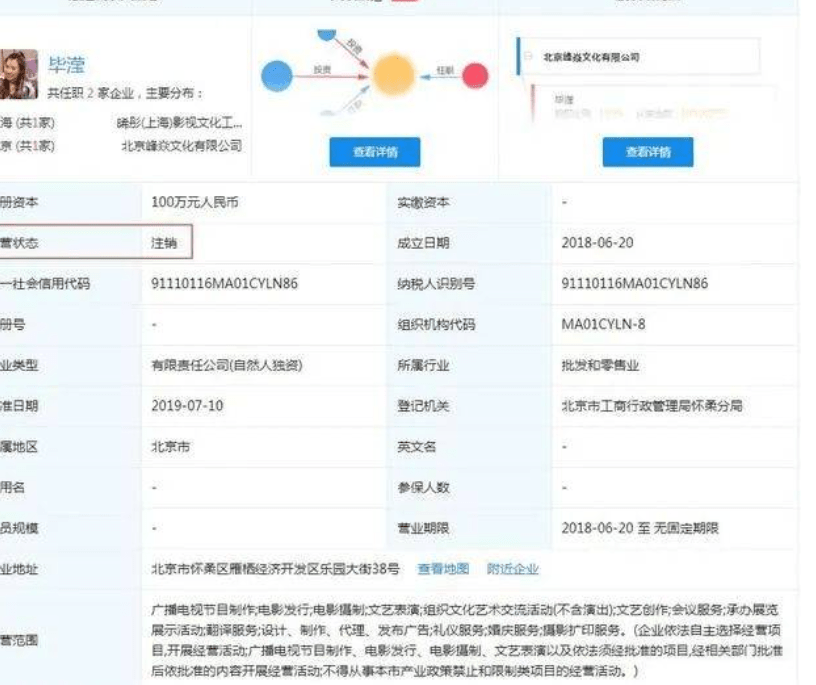The image size is (816, 685).
Task: Select the large blue node on graph's left
Action: click(277, 75)
